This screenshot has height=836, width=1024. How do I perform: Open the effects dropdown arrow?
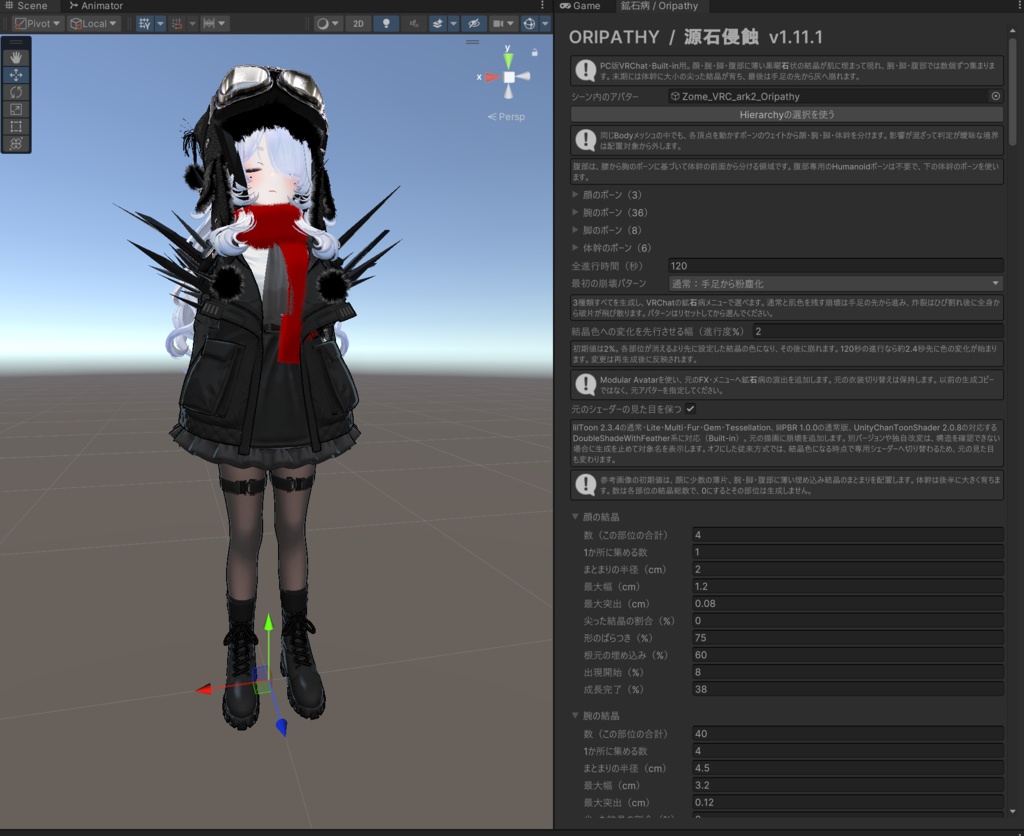click(x=453, y=24)
